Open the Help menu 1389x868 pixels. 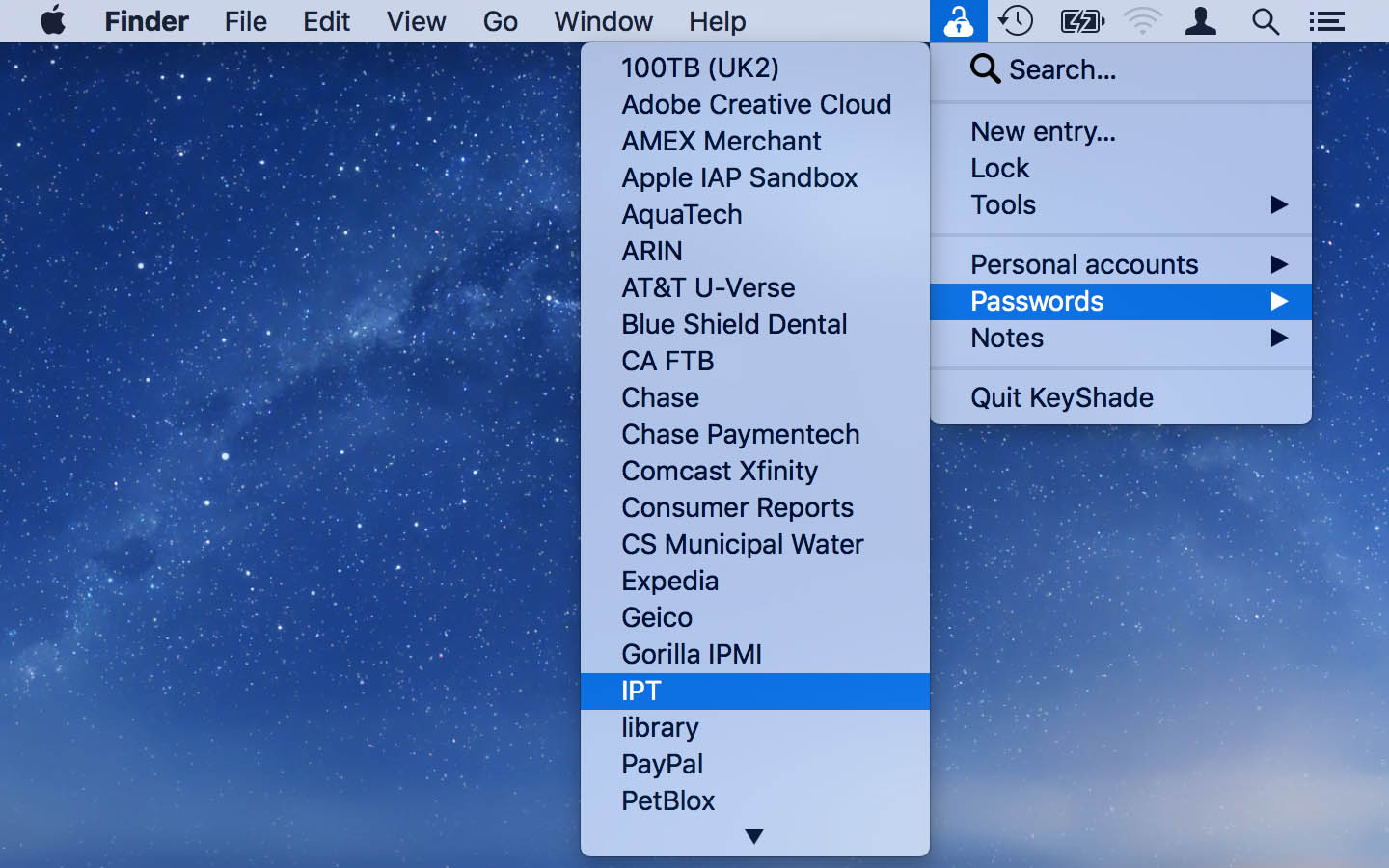[717, 20]
